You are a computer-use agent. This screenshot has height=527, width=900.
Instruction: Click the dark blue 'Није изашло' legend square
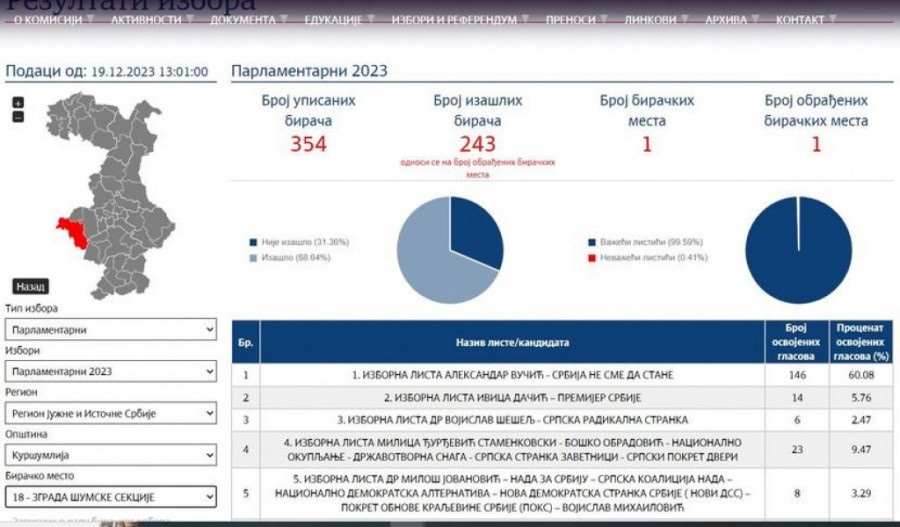pyautogui.click(x=252, y=243)
